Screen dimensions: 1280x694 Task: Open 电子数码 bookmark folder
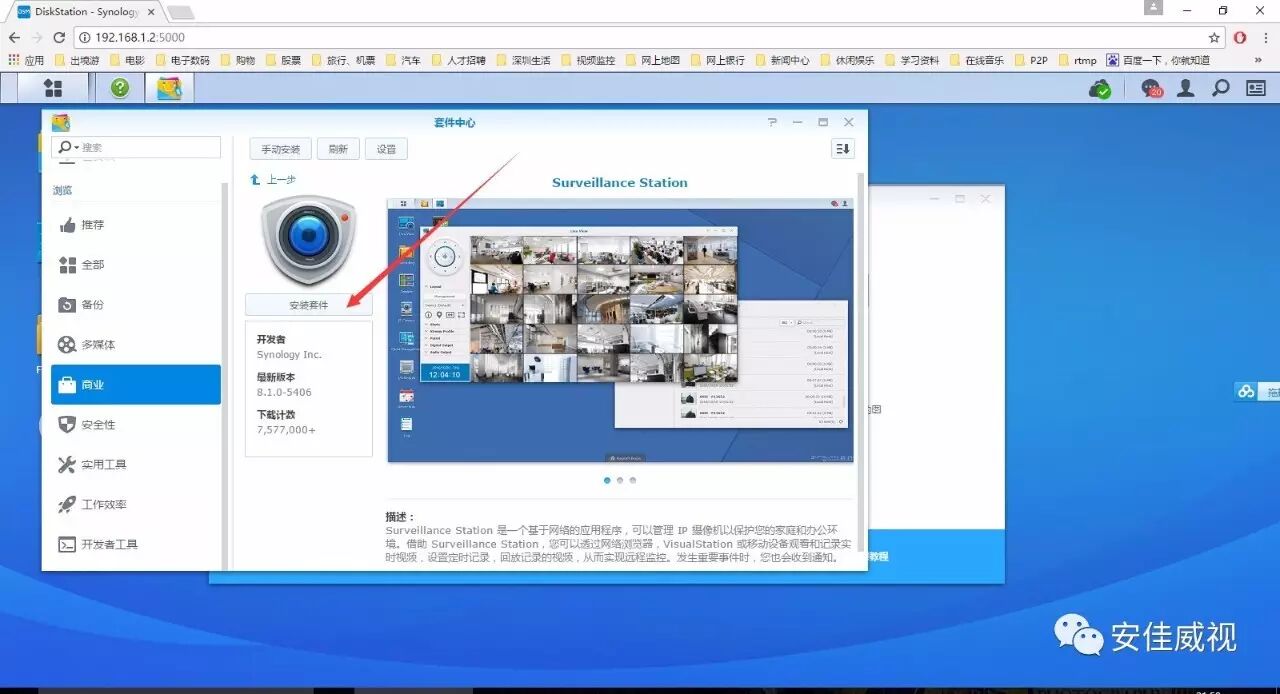[x=182, y=60]
